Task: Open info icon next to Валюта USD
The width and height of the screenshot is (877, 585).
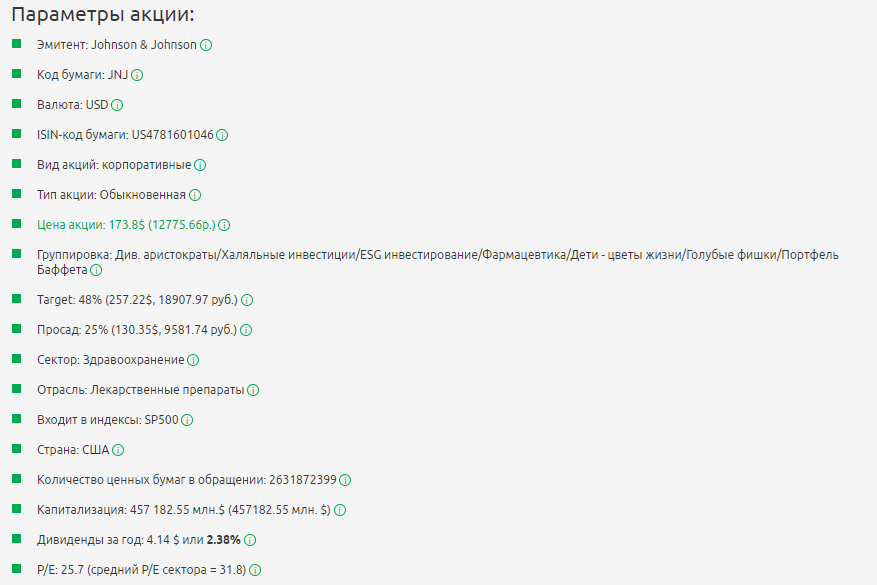Action: (117, 105)
